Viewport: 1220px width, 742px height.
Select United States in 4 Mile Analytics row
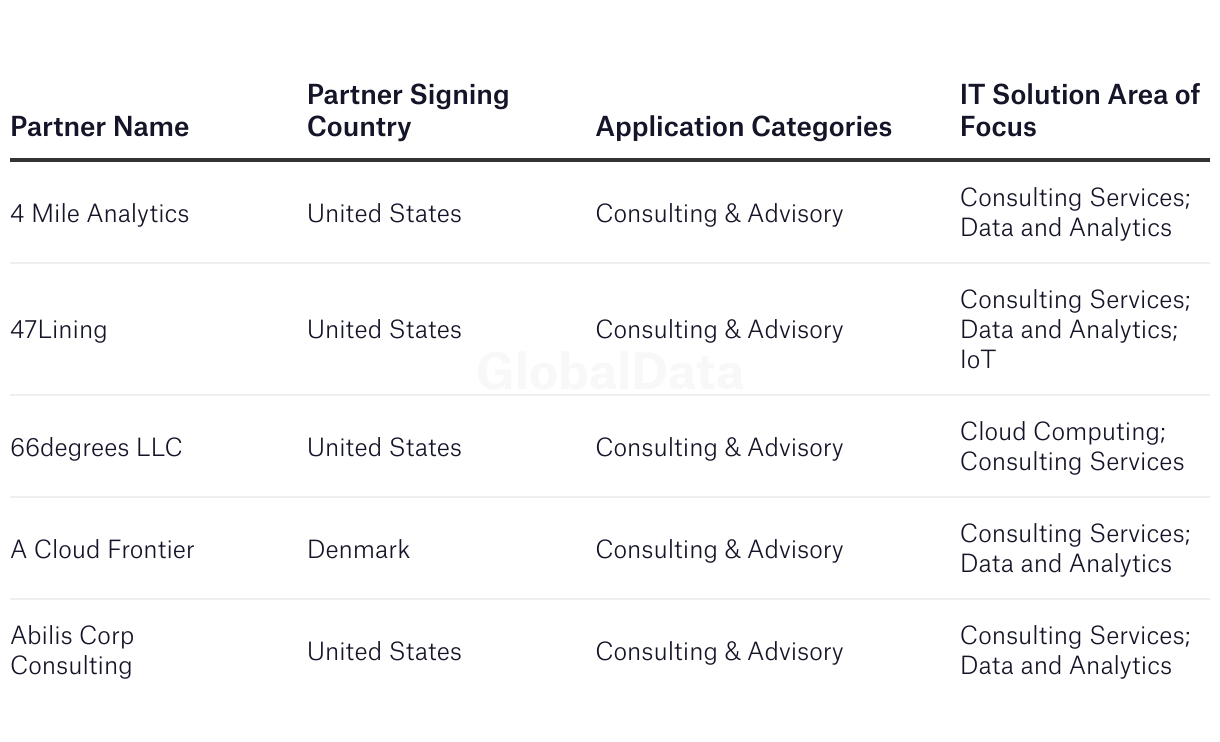pyautogui.click(x=384, y=214)
